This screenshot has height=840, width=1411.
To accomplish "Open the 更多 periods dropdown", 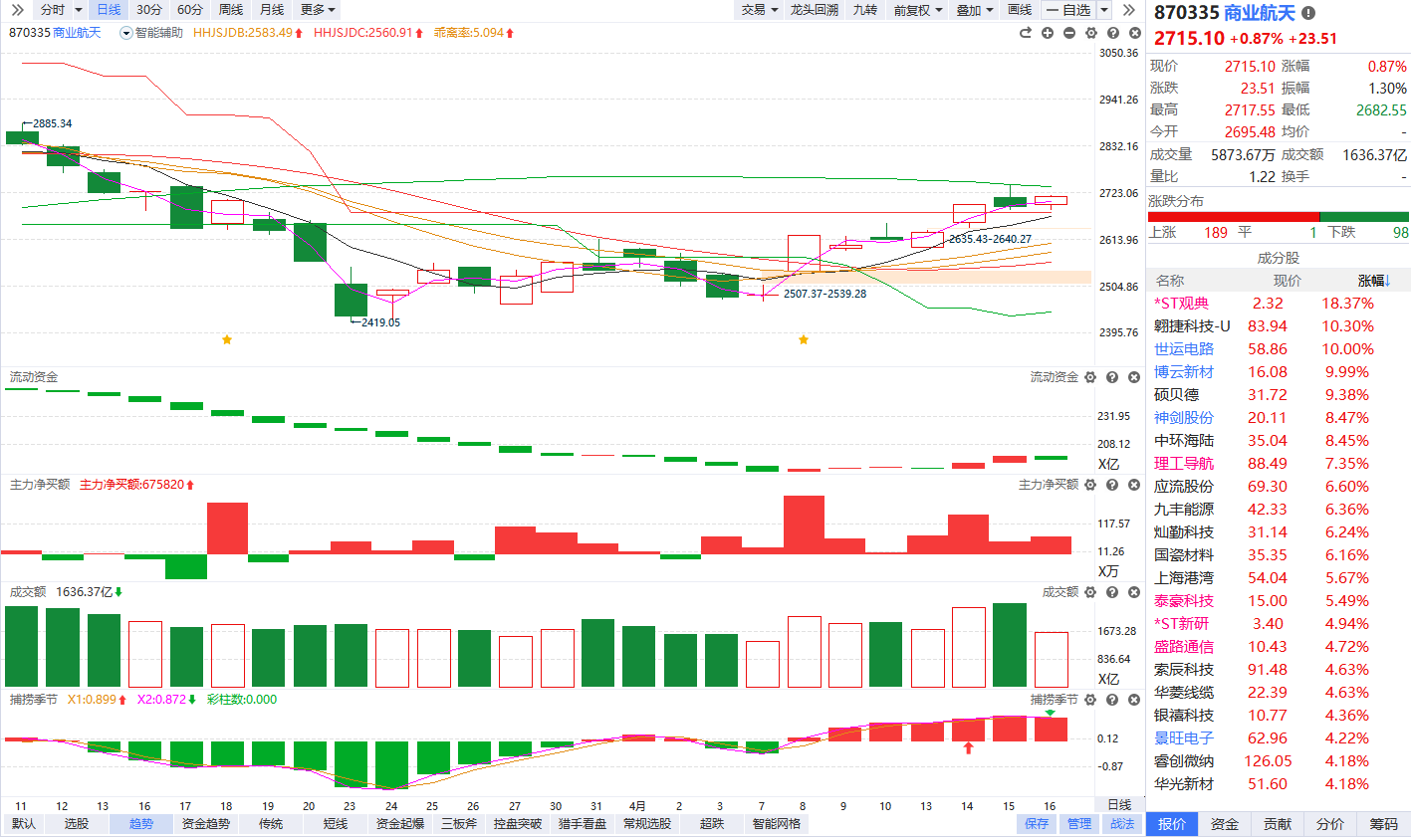I will pyautogui.click(x=319, y=10).
